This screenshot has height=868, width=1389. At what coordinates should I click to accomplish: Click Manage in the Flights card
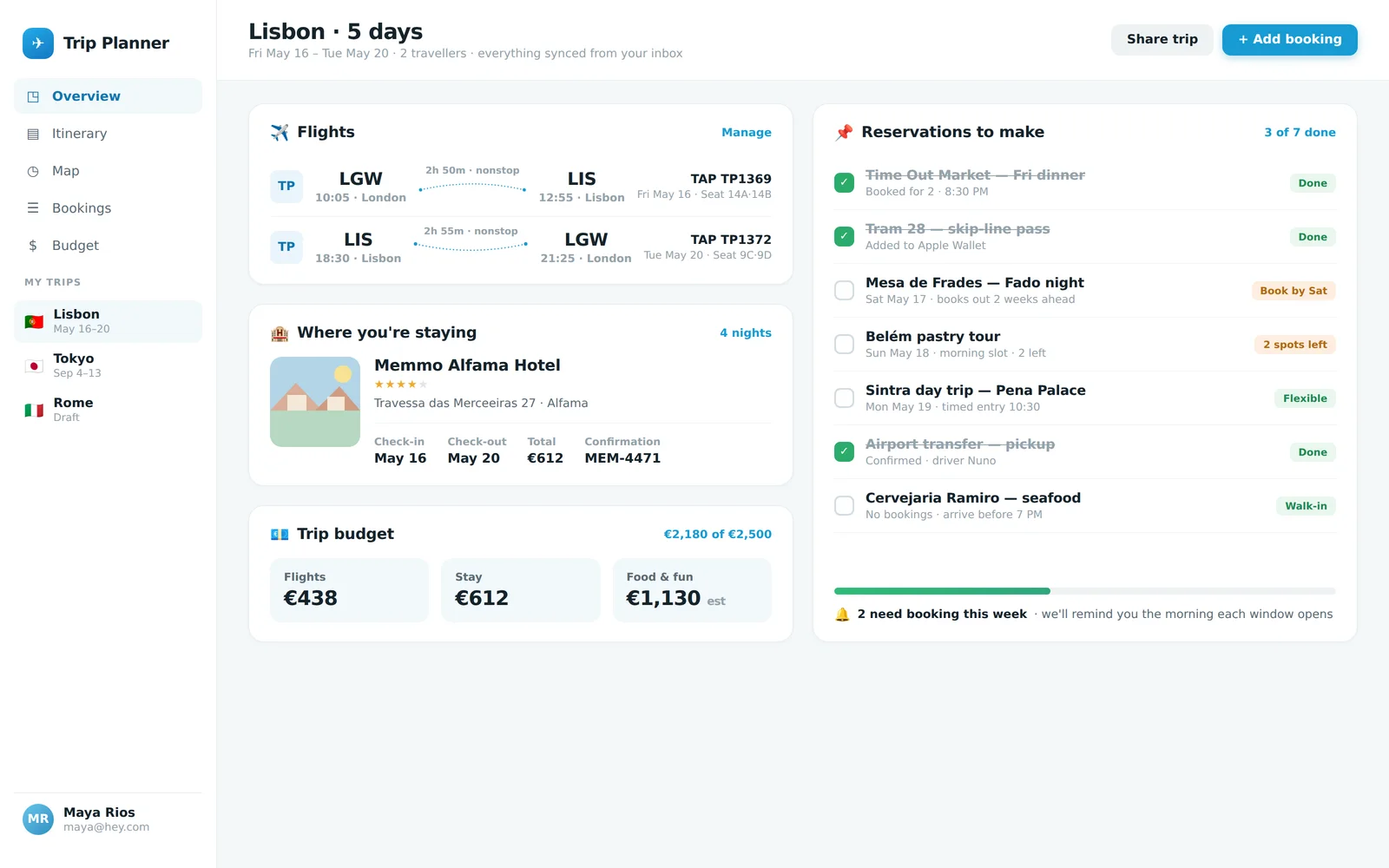pyautogui.click(x=747, y=133)
